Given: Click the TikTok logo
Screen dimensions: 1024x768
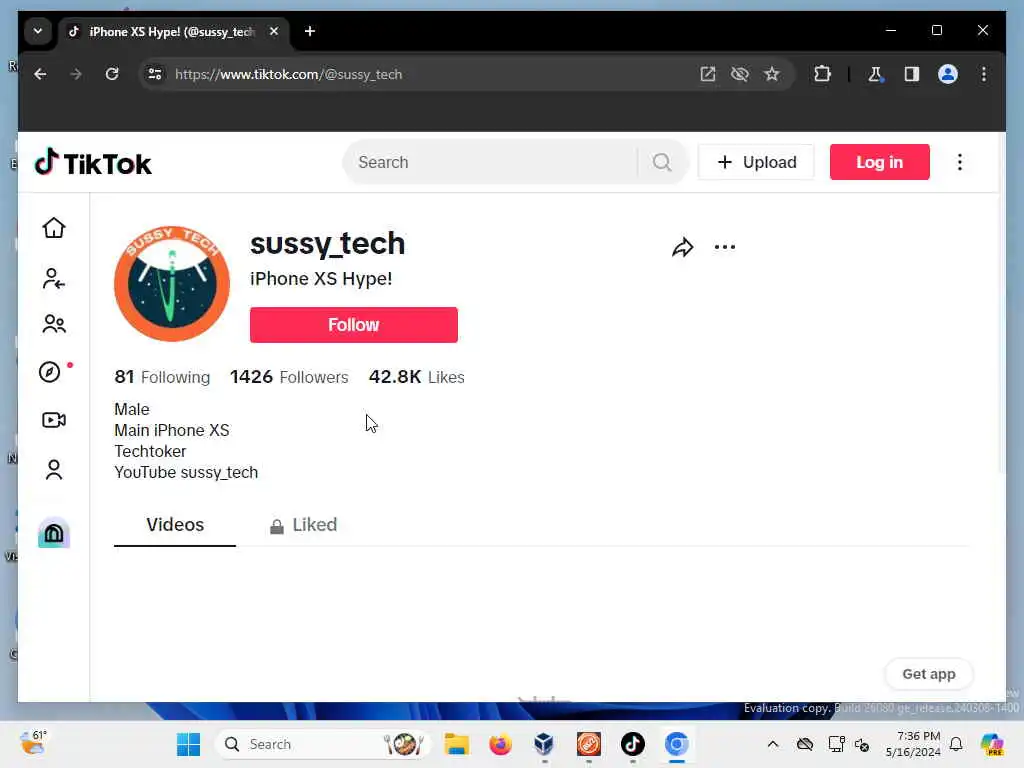Looking at the screenshot, I should (x=93, y=163).
